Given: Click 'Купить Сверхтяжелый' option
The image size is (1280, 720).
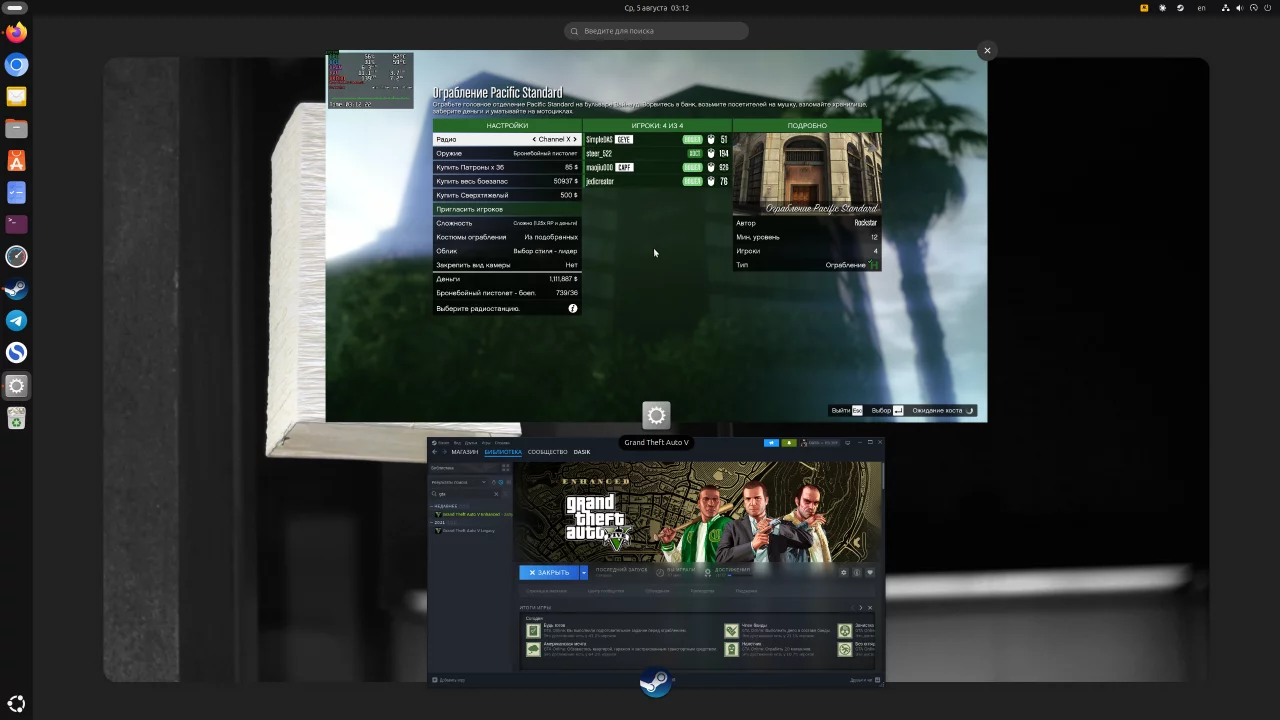Looking at the screenshot, I should 507,195.
